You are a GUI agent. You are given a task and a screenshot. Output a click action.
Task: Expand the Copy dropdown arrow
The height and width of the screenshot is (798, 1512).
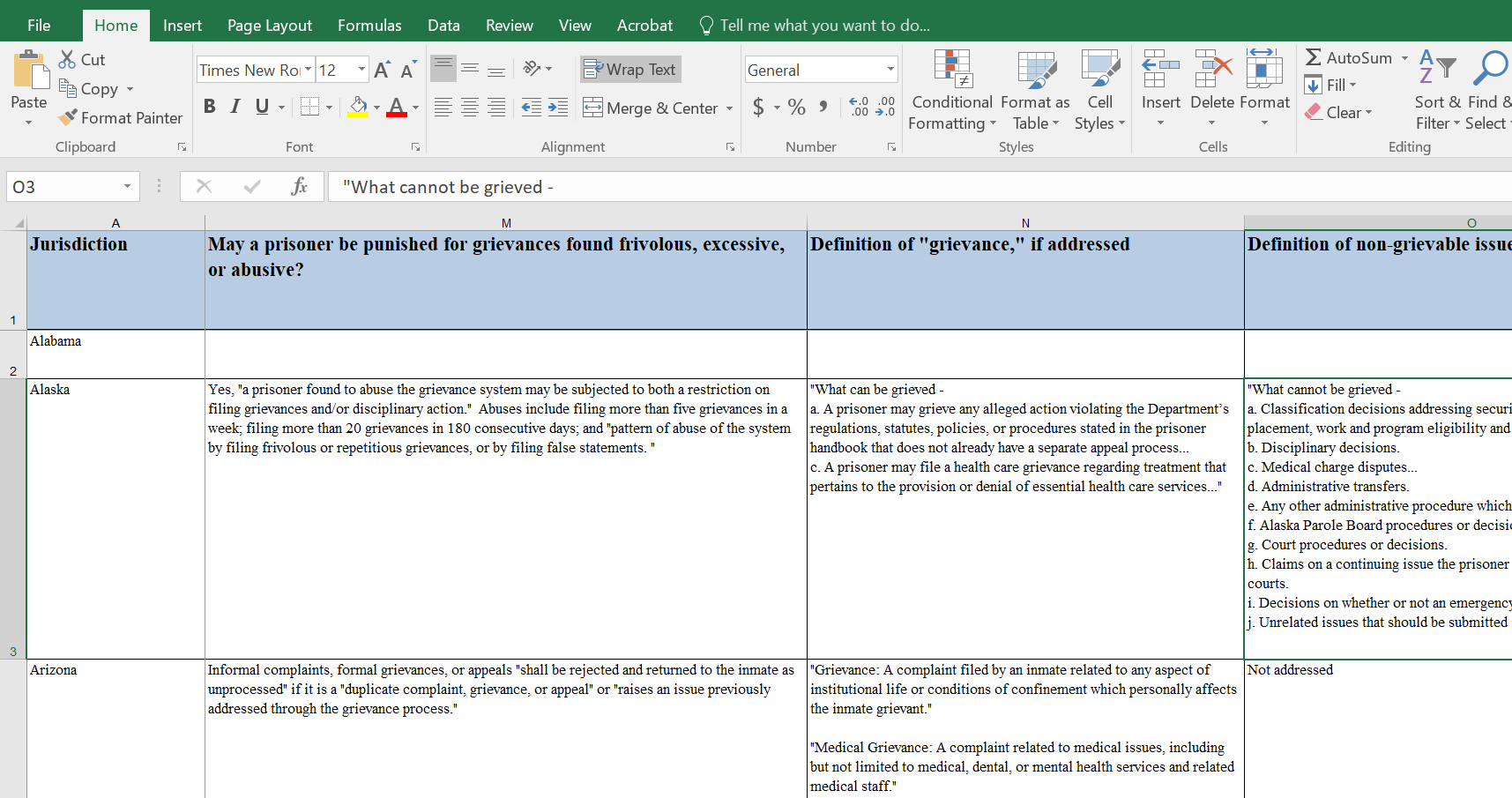pyautogui.click(x=130, y=89)
